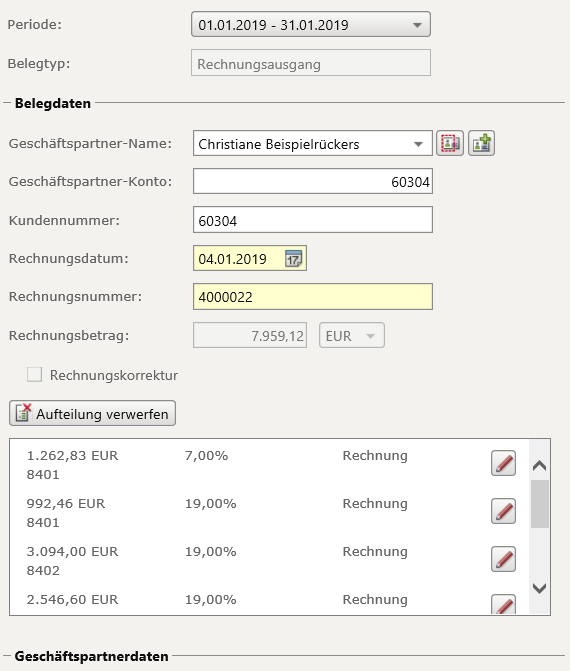Toggle the Rechnungskorrektur checkbox
570x671 pixels.
34,374
